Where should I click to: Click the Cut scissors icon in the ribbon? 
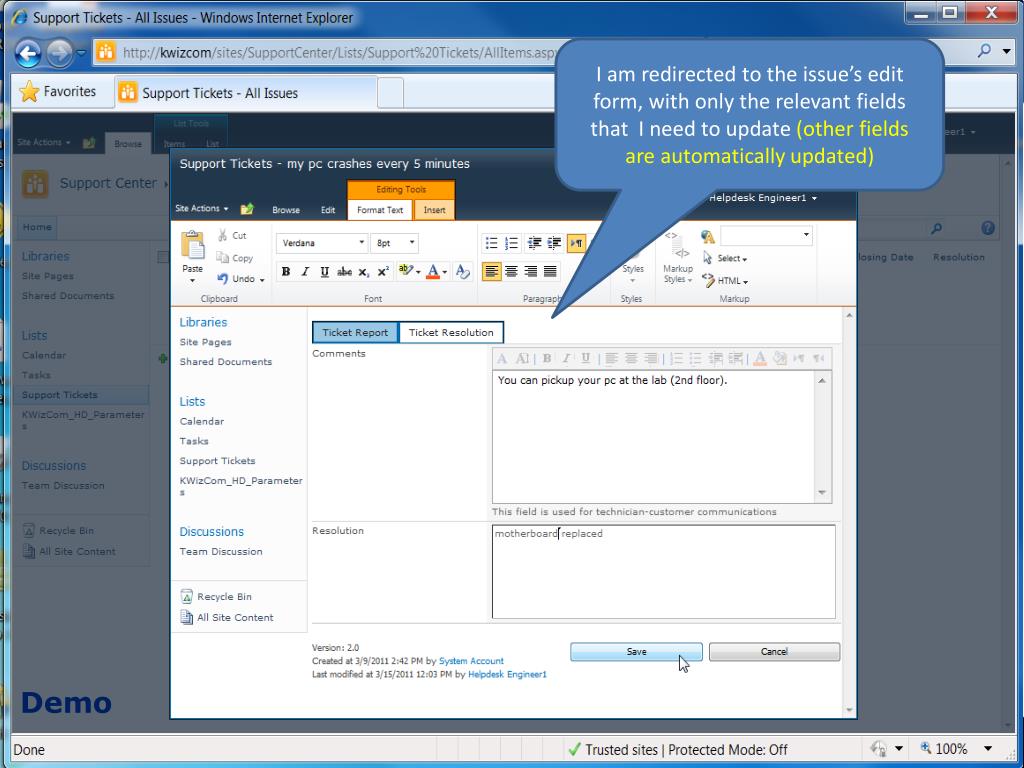pos(223,235)
